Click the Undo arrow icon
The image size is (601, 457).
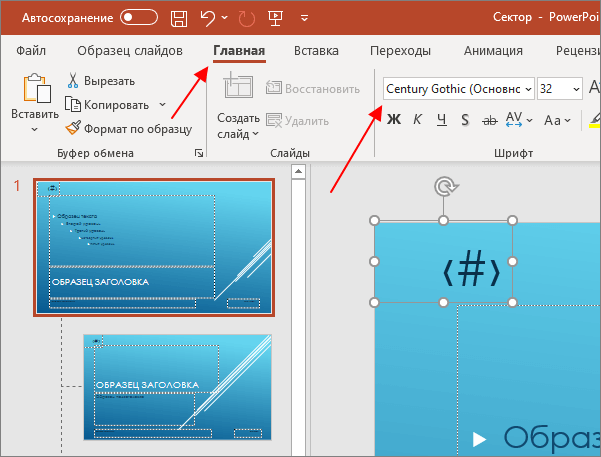pyautogui.click(x=207, y=18)
